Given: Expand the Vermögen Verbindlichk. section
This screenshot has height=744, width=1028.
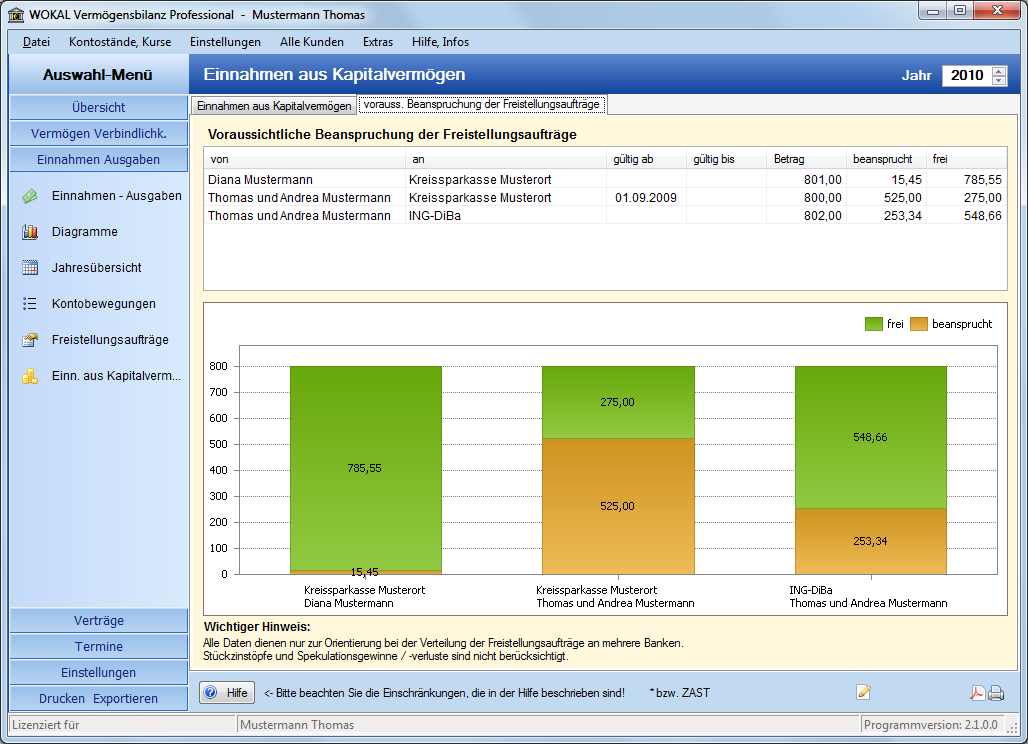Looking at the screenshot, I should click(98, 133).
